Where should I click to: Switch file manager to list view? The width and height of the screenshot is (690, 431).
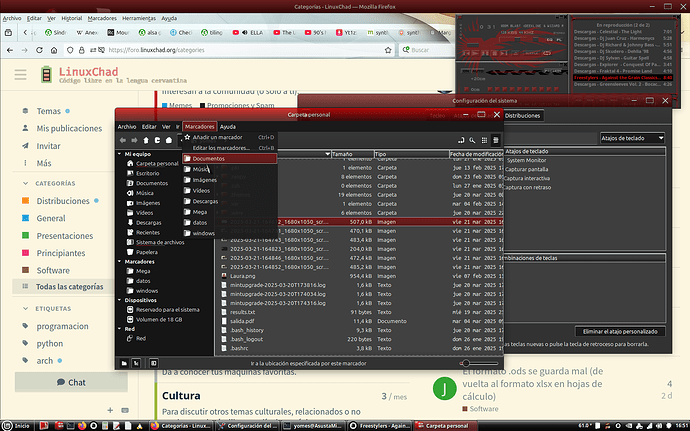point(496,140)
